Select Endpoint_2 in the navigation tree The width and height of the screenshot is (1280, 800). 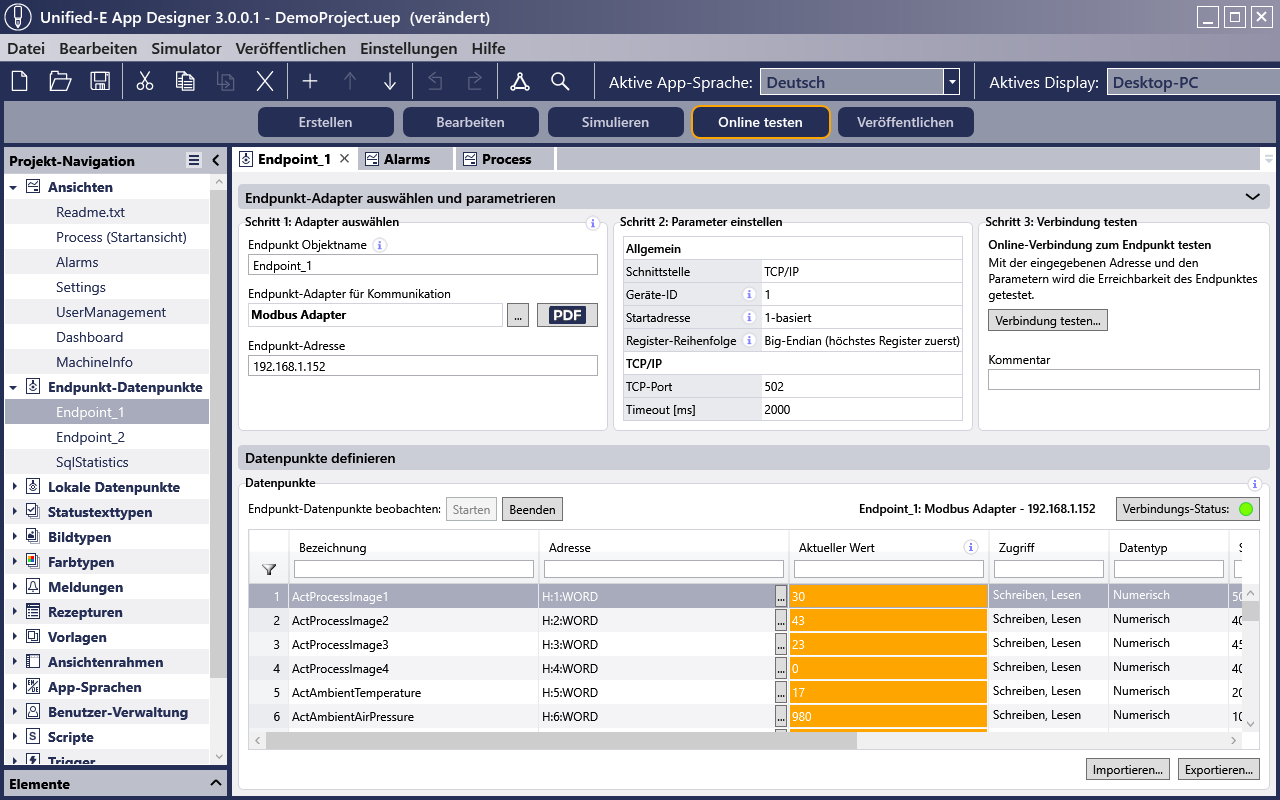point(90,437)
